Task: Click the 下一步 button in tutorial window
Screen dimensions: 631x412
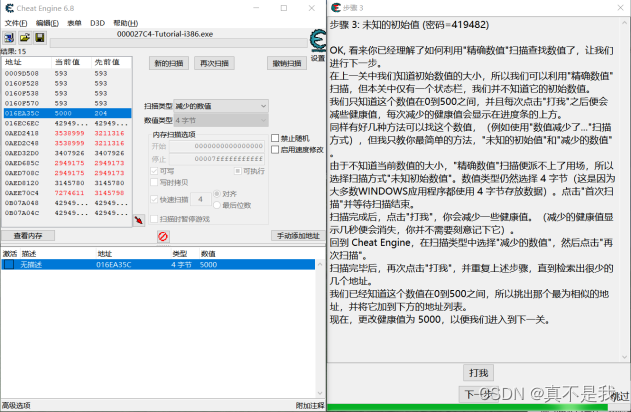Action: click(x=479, y=394)
